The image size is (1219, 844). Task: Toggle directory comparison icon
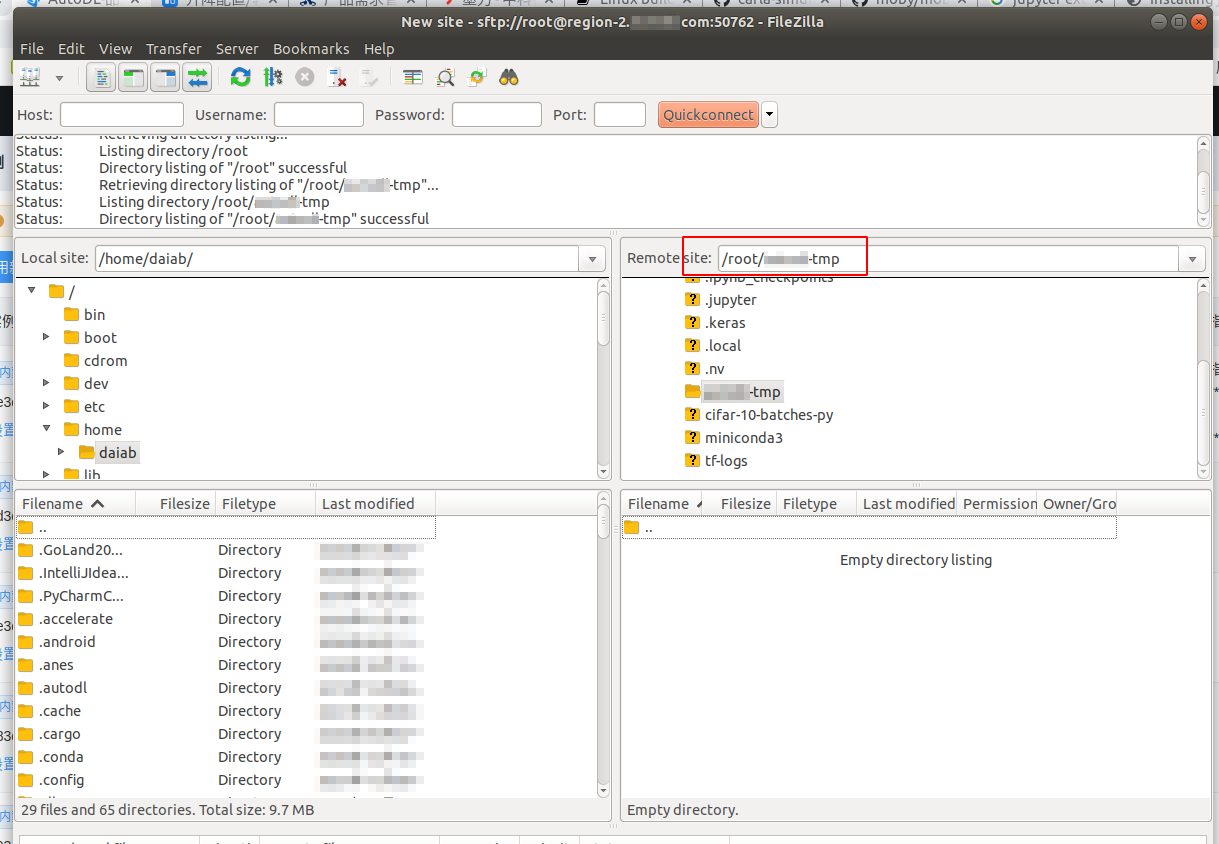pyautogui.click(x=445, y=77)
